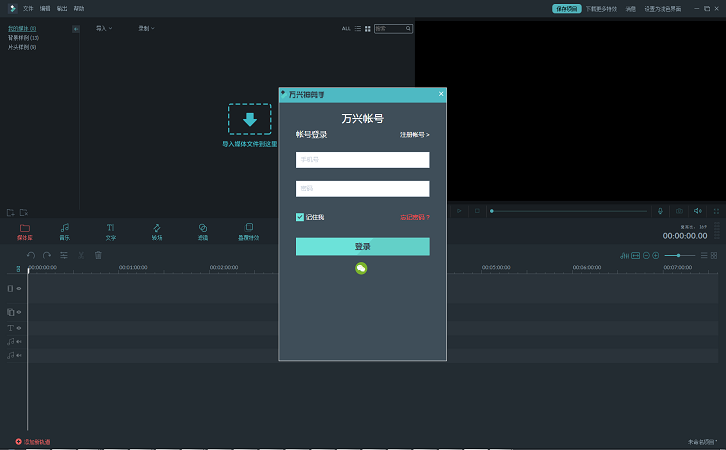Open the 编辑 (Edit) menu

[x=45, y=8]
